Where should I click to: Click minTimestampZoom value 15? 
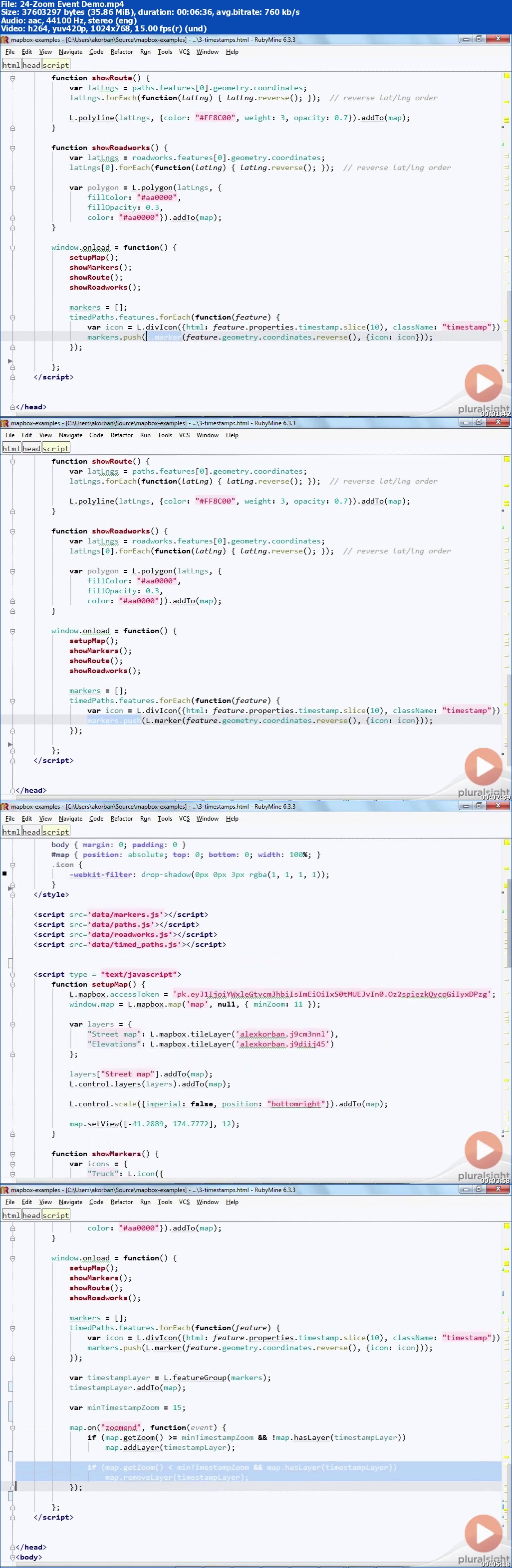pyautogui.click(x=177, y=1407)
